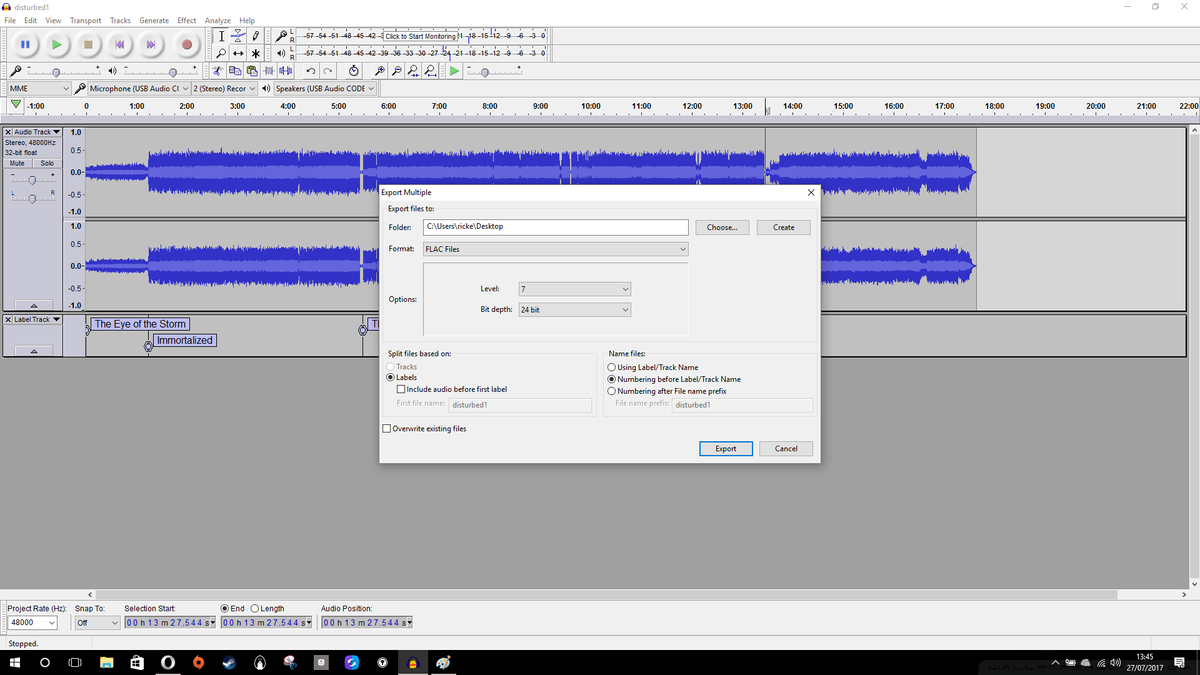Screen dimensions: 1200x675
Task: Click the Export button
Action: 726,448
